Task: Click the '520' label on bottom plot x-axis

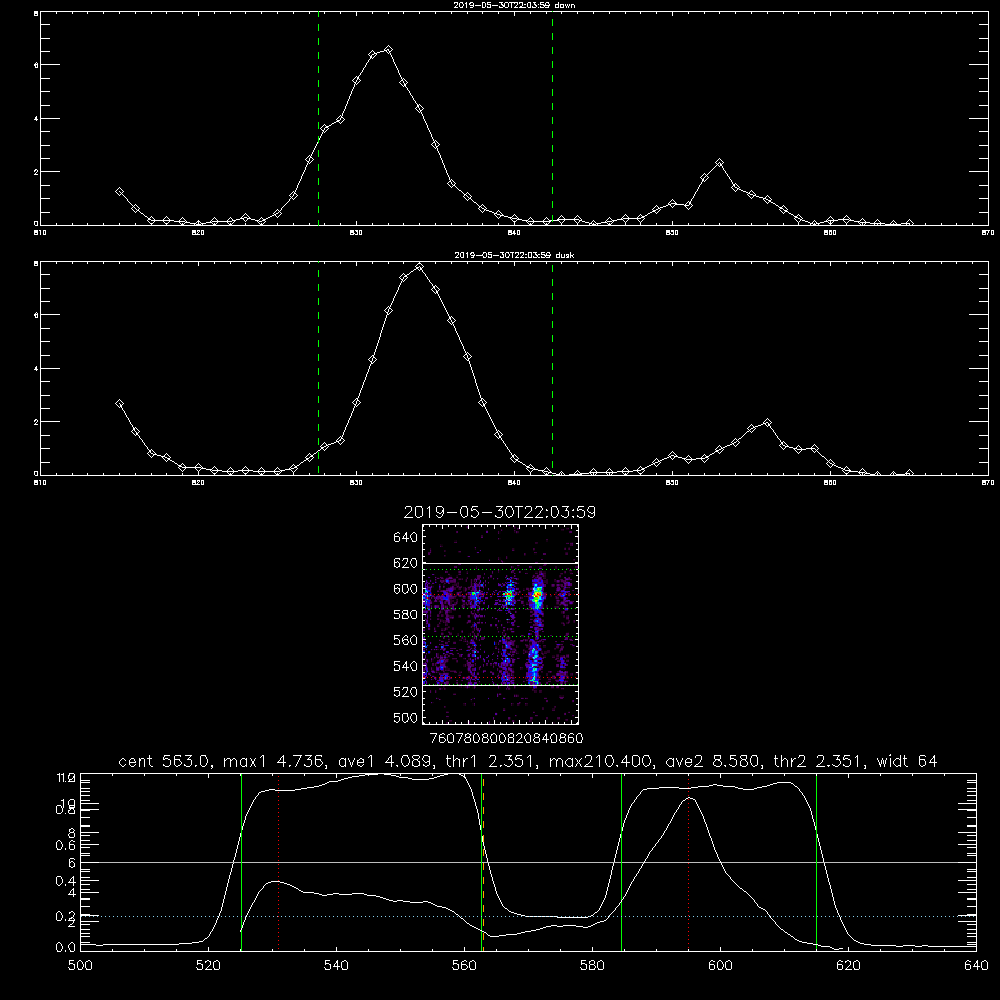Action: pyautogui.click(x=208, y=966)
